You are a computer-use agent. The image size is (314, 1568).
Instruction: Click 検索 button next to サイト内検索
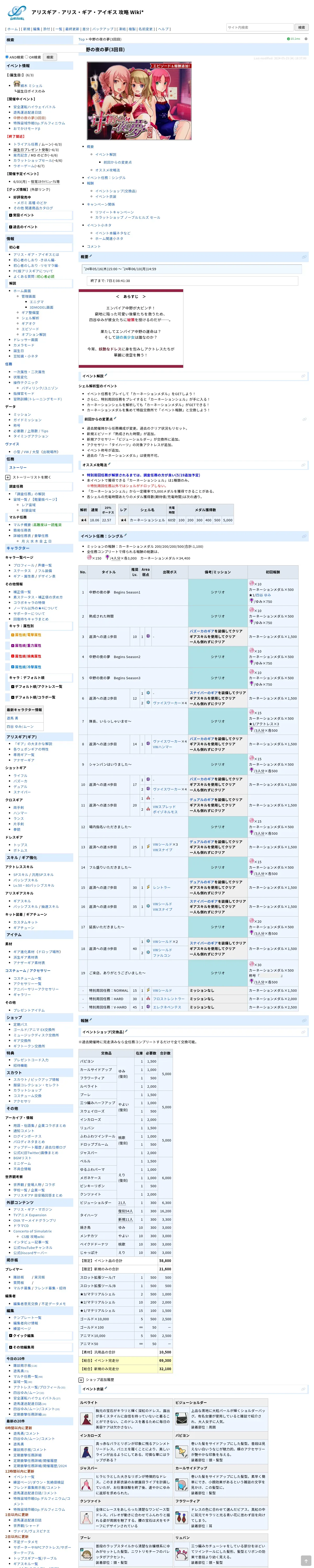pyautogui.click(x=301, y=27)
